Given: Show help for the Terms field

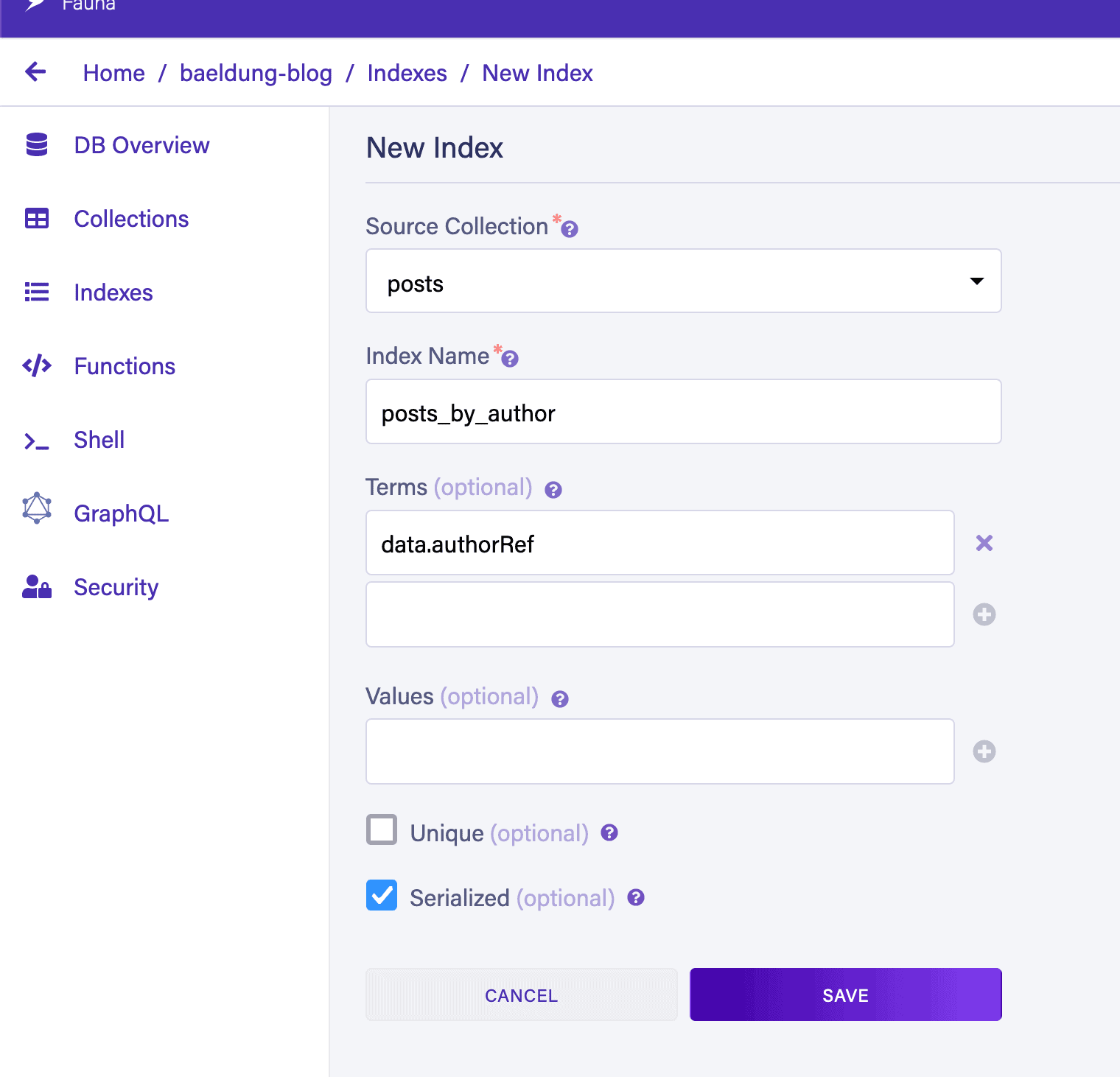Looking at the screenshot, I should click(x=553, y=490).
